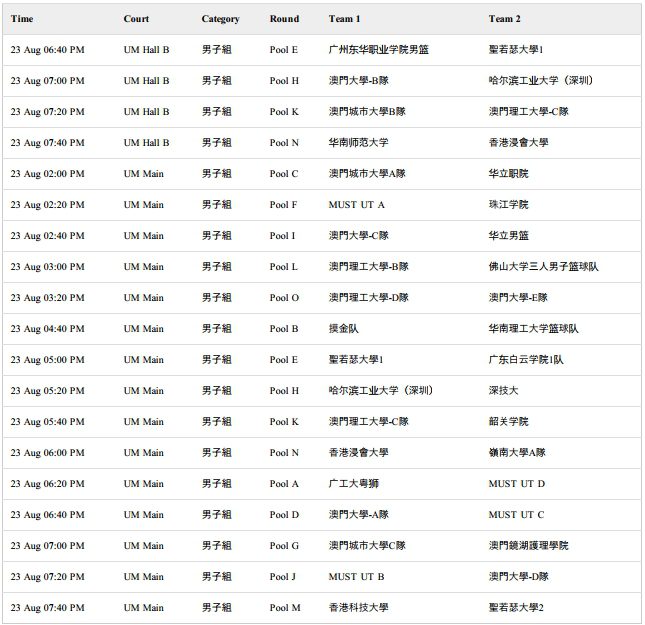Click the Time column header
This screenshot has height=625, width=645.
[22, 19]
